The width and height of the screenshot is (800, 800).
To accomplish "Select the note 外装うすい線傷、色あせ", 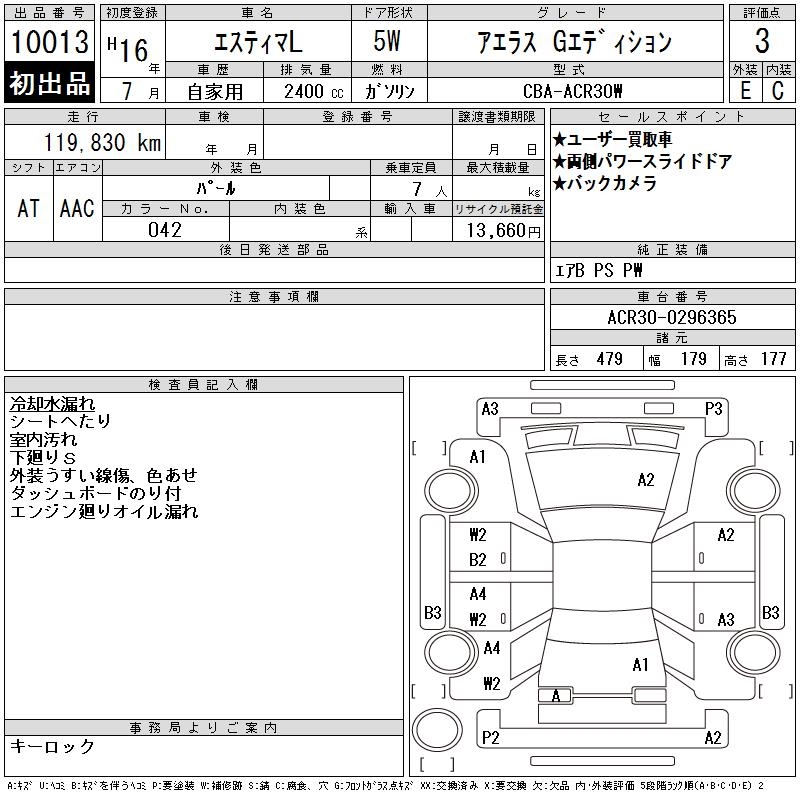I will pyautogui.click(x=104, y=475).
